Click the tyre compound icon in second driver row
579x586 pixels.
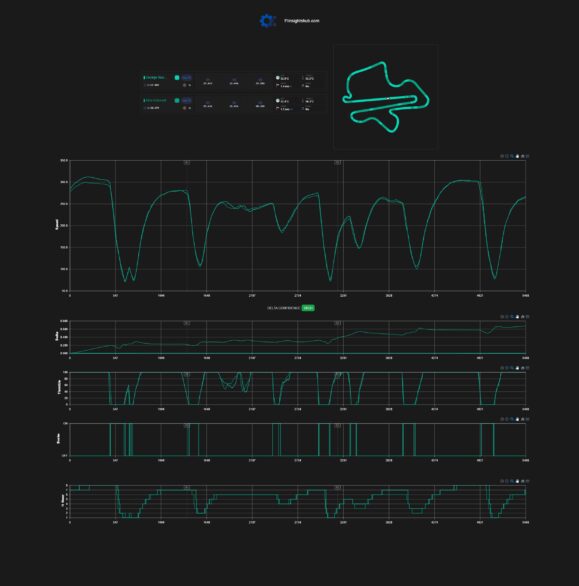click(184, 108)
